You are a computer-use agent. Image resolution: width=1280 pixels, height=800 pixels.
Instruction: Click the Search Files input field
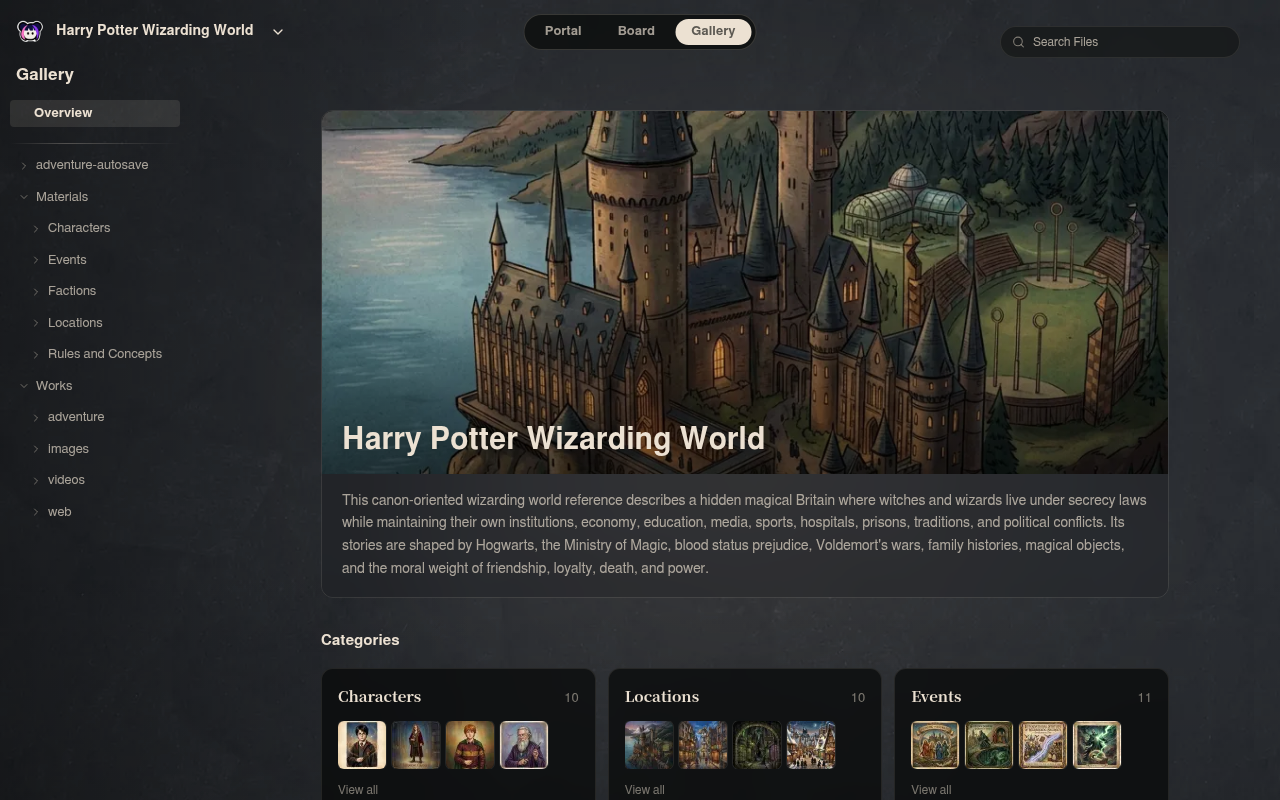(x=1120, y=42)
